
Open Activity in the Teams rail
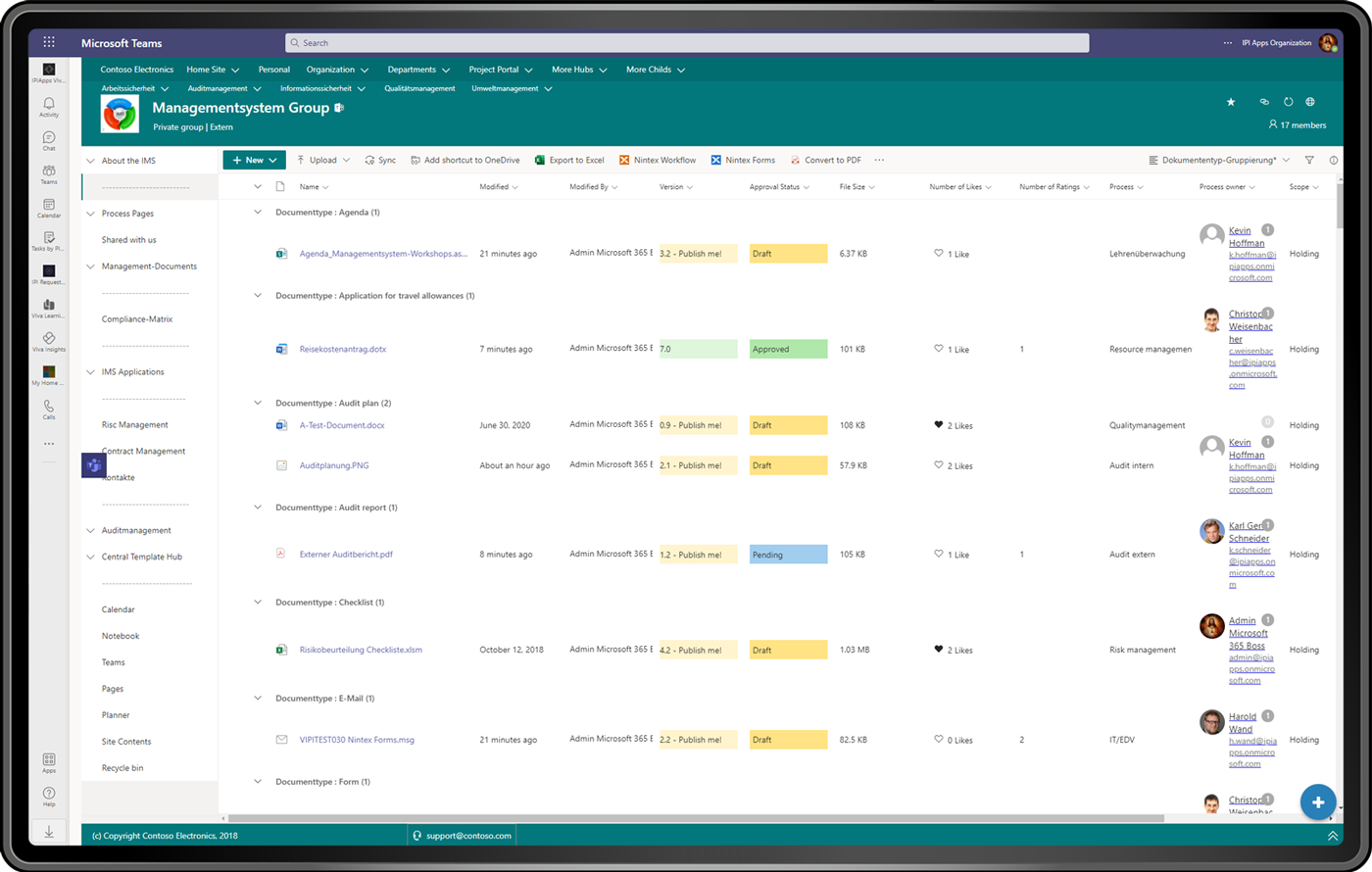[49, 108]
